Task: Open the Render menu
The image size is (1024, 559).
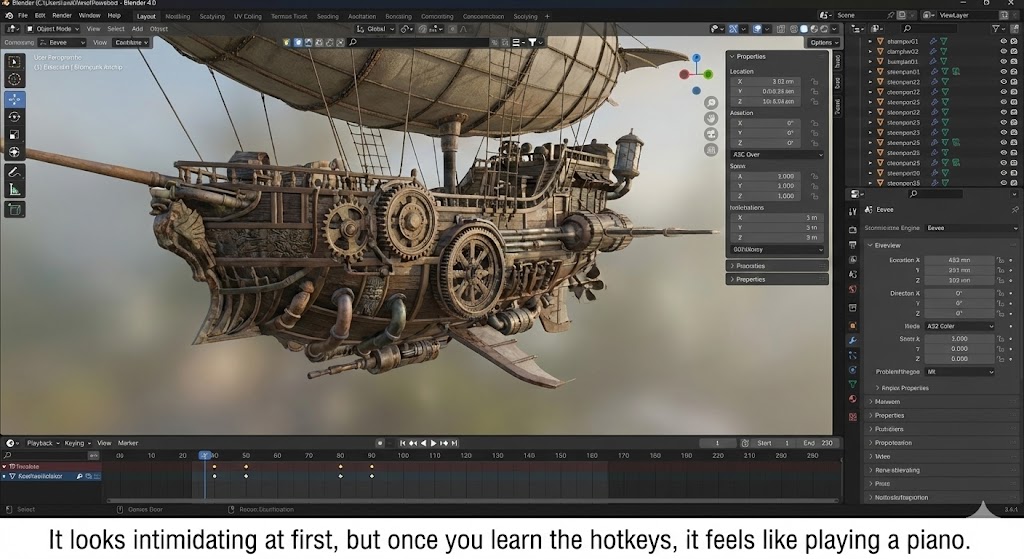Action: coord(61,16)
